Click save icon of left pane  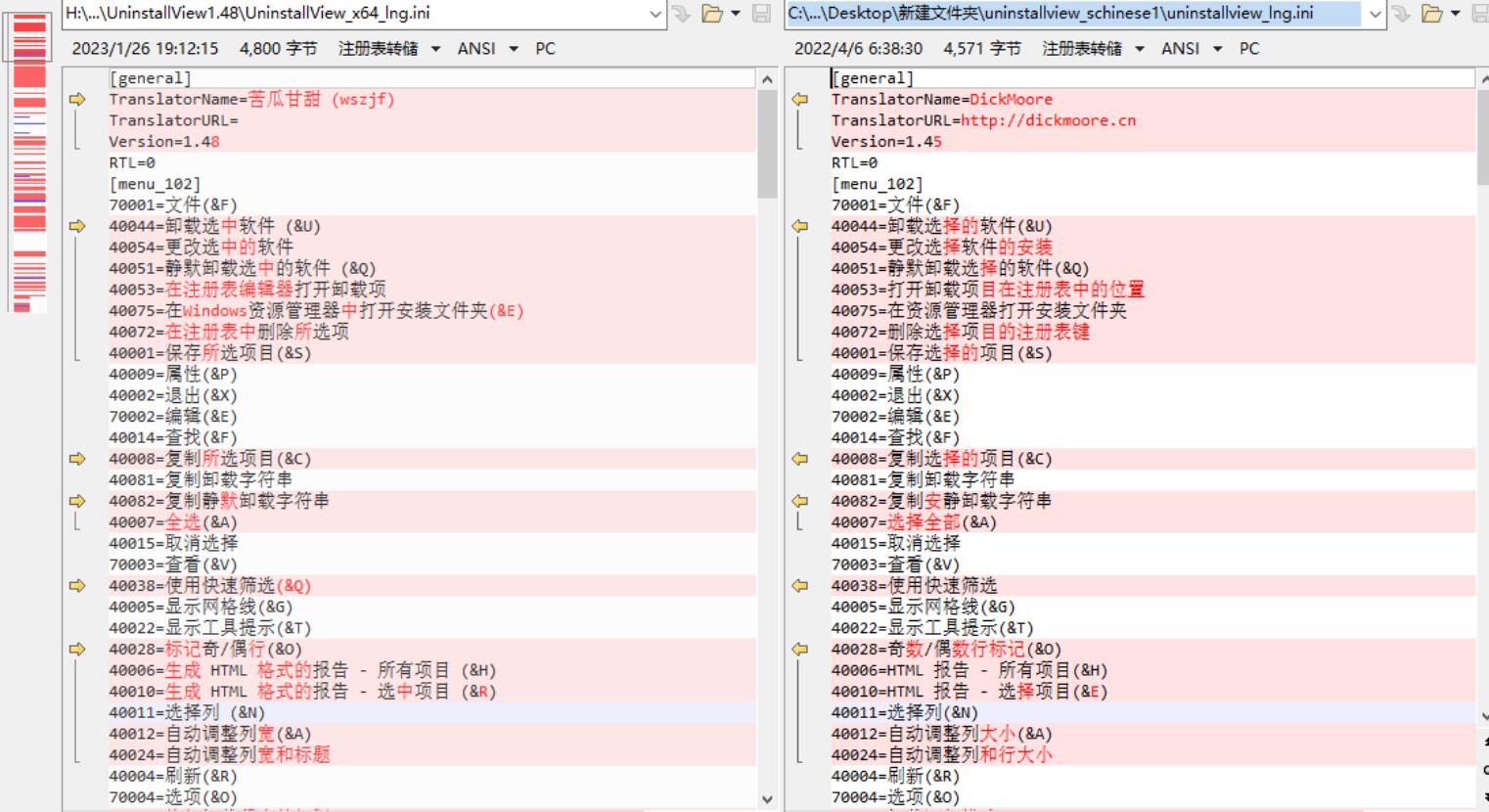pos(761,14)
